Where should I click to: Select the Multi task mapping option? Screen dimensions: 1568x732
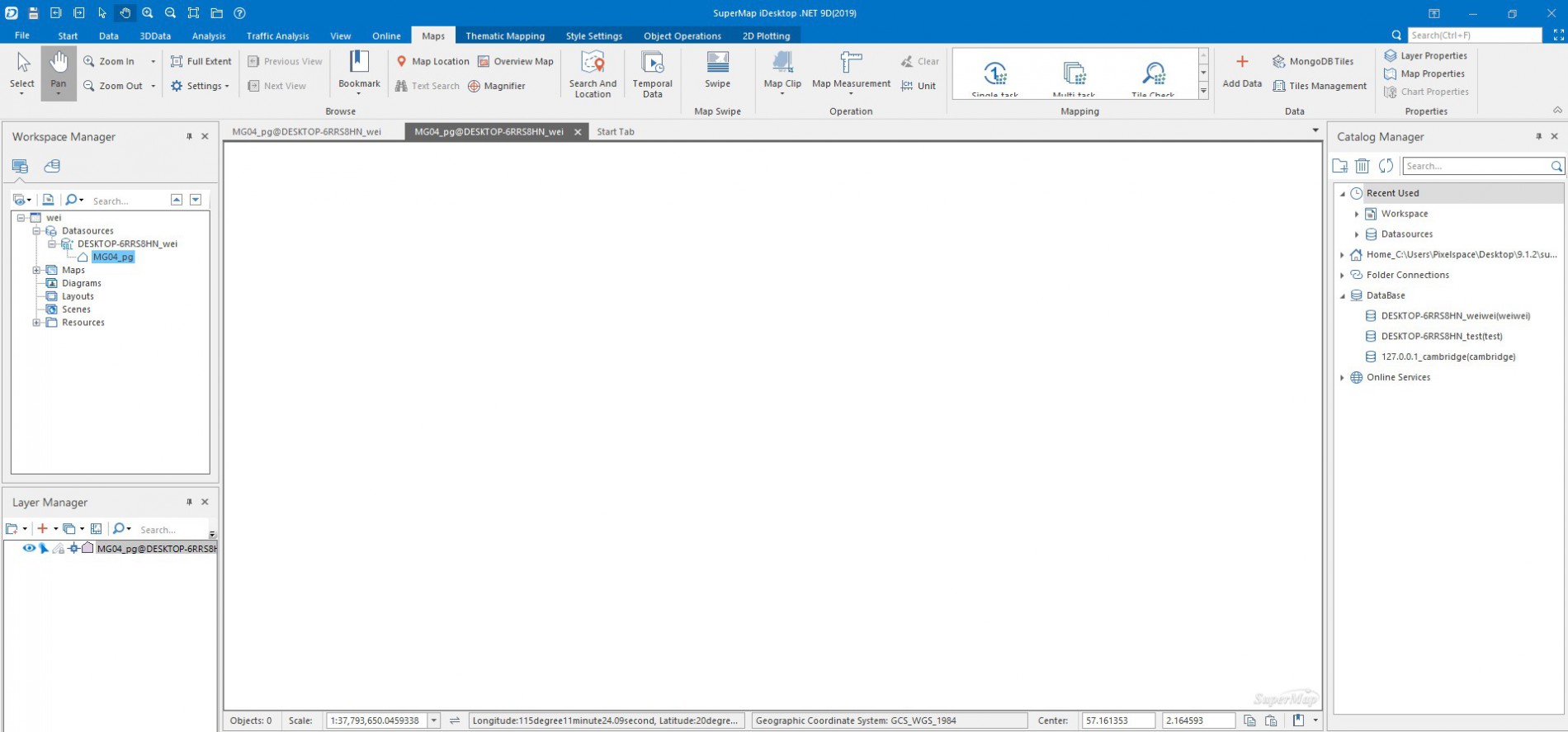[x=1074, y=78]
